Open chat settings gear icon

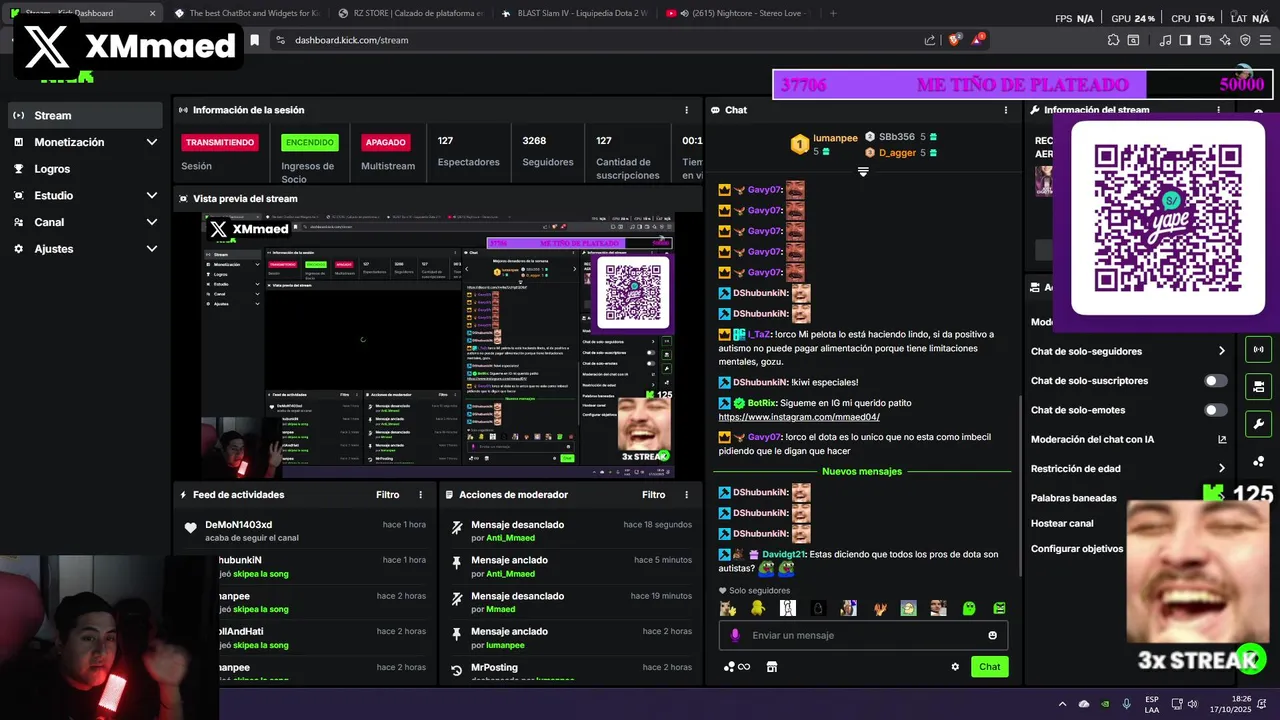[955, 667]
